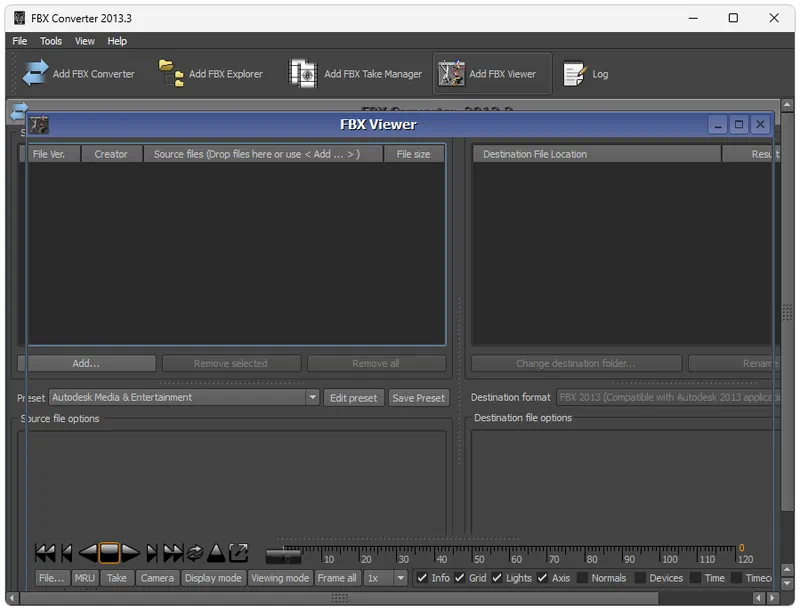
Task: Toggle loop playback icon
Action: click(x=195, y=553)
